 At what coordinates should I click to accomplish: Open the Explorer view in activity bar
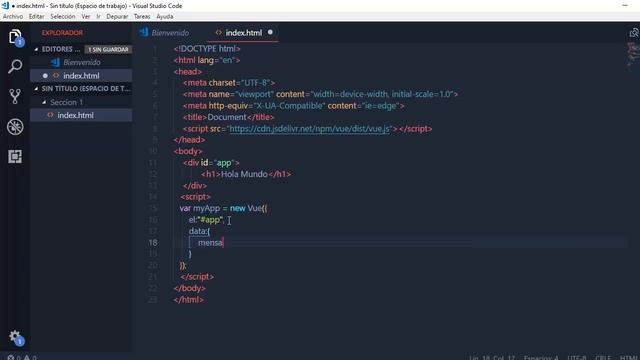click(15, 37)
